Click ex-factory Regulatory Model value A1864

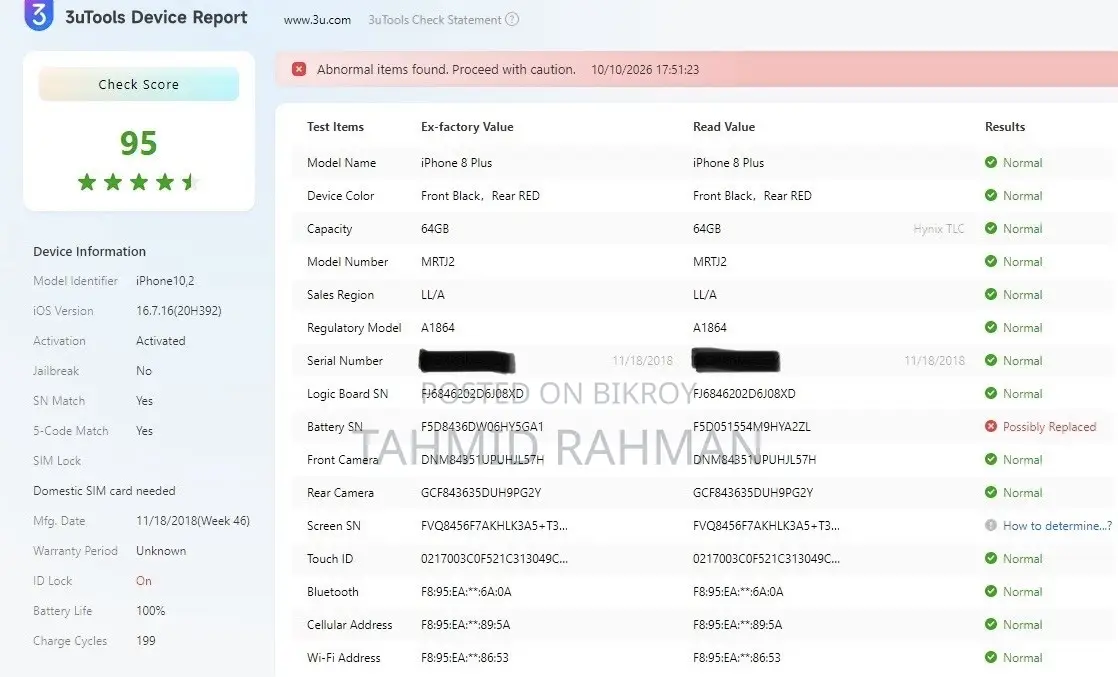438,327
